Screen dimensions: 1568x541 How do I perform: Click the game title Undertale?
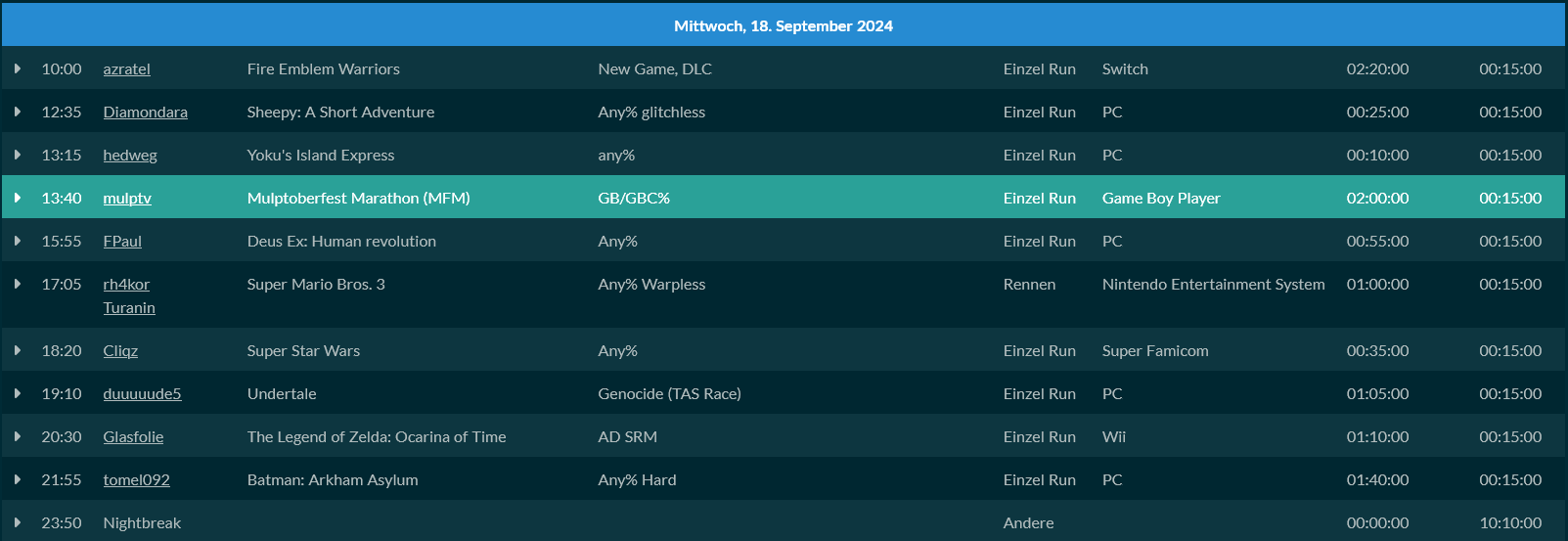click(x=282, y=394)
